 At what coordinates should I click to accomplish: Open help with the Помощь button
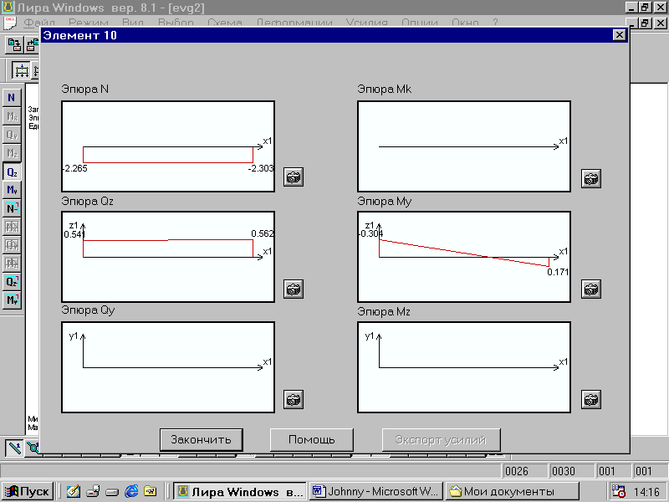pyautogui.click(x=311, y=440)
